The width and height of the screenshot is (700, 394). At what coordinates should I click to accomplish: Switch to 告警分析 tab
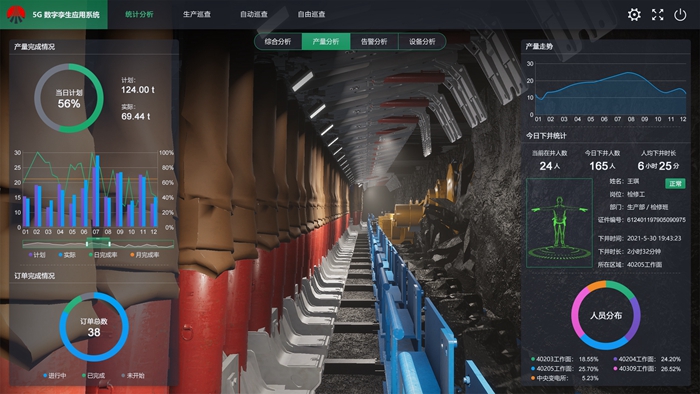click(374, 41)
